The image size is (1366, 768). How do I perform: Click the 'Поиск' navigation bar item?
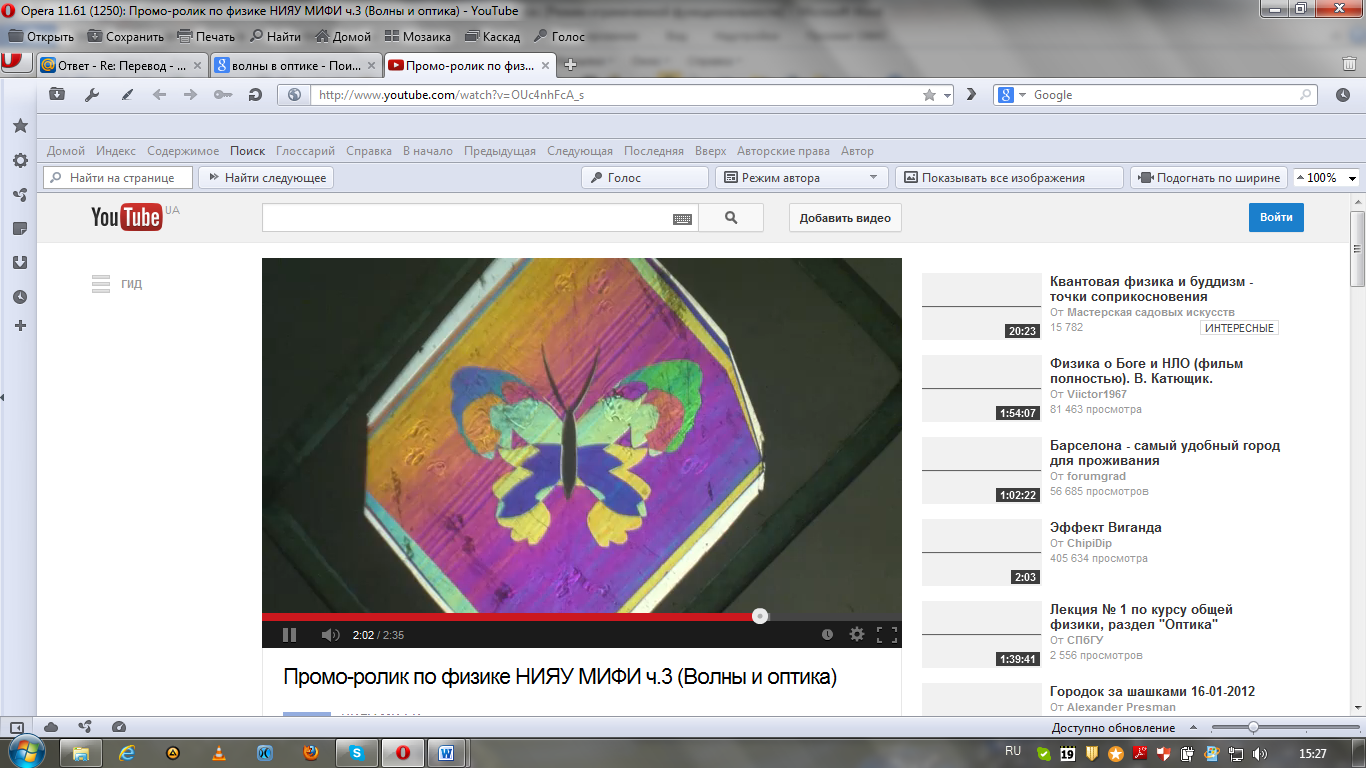click(x=247, y=151)
